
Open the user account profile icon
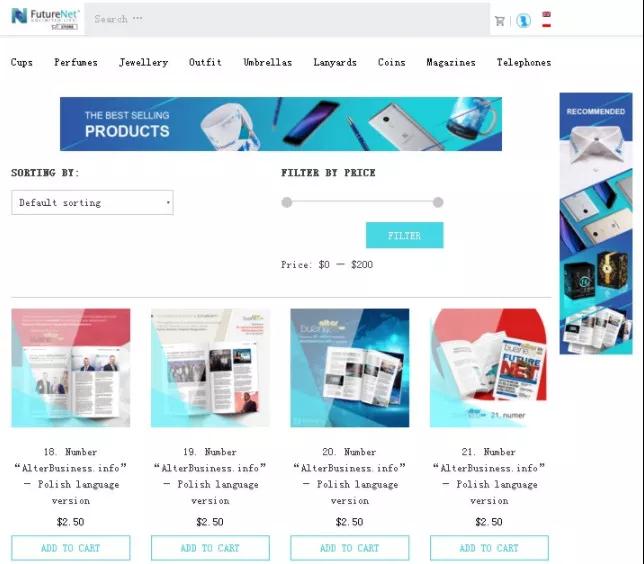click(523, 20)
